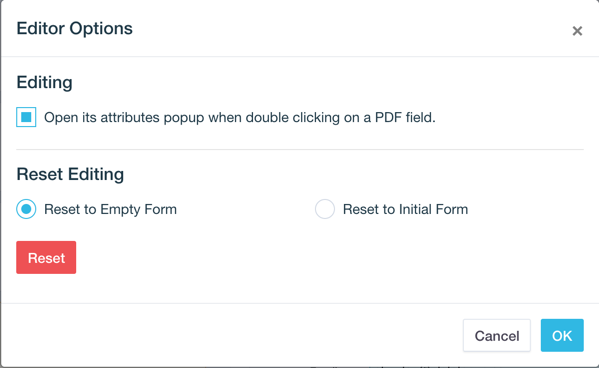Toggle the attributes popup checkbox

26,117
